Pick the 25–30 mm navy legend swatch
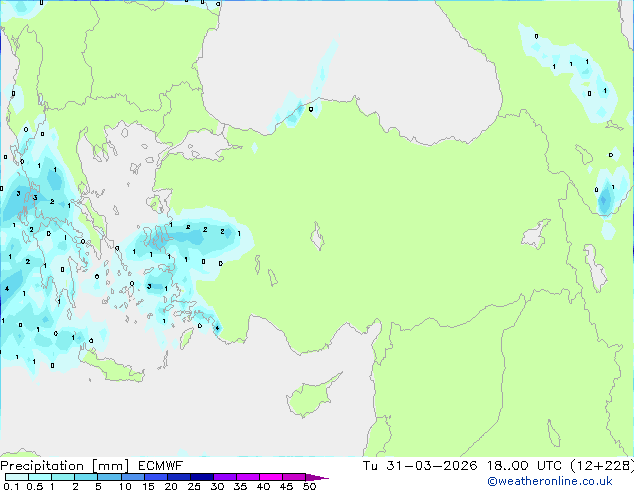The height and width of the screenshot is (490, 634). point(202,477)
